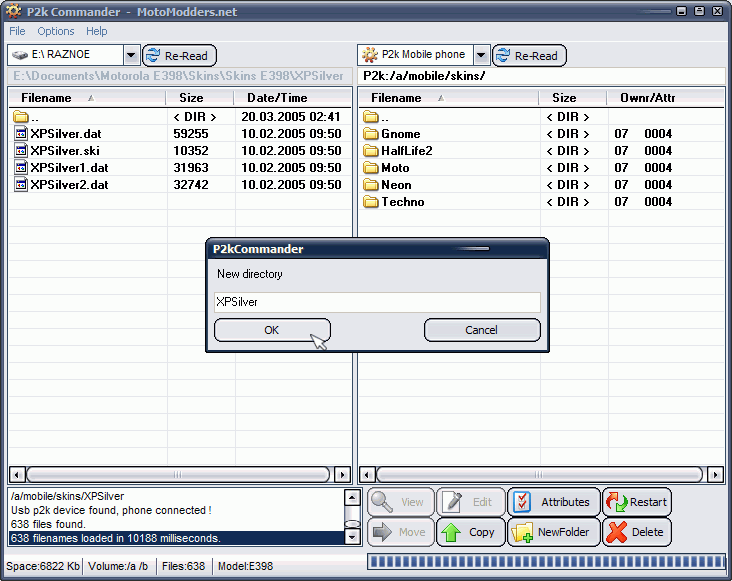
Task: Click the E:\ RAZNOE drive icon
Action: pyautogui.click(x=20, y=55)
